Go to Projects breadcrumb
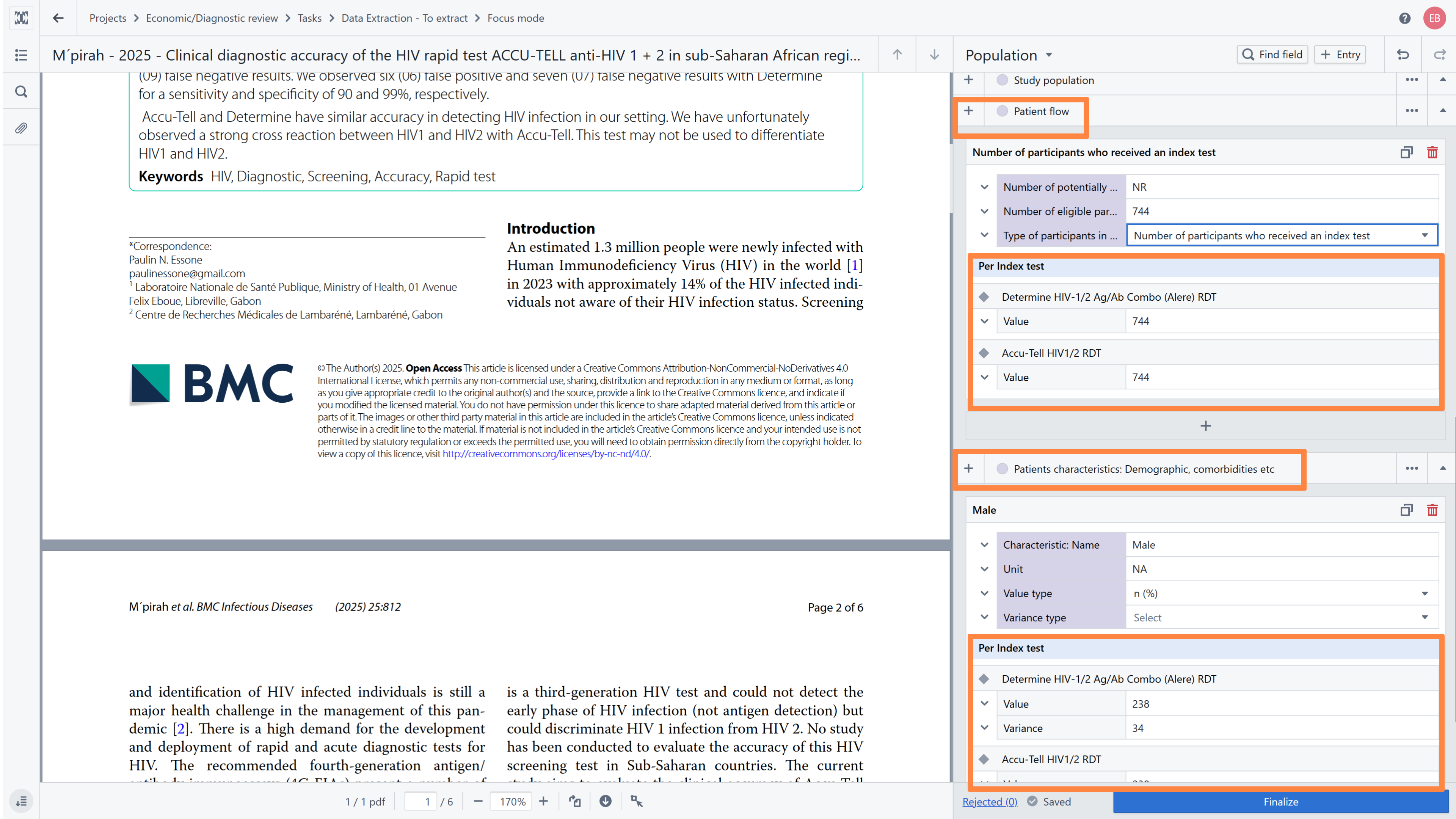The width and height of the screenshot is (1456, 819). click(x=107, y=18)
